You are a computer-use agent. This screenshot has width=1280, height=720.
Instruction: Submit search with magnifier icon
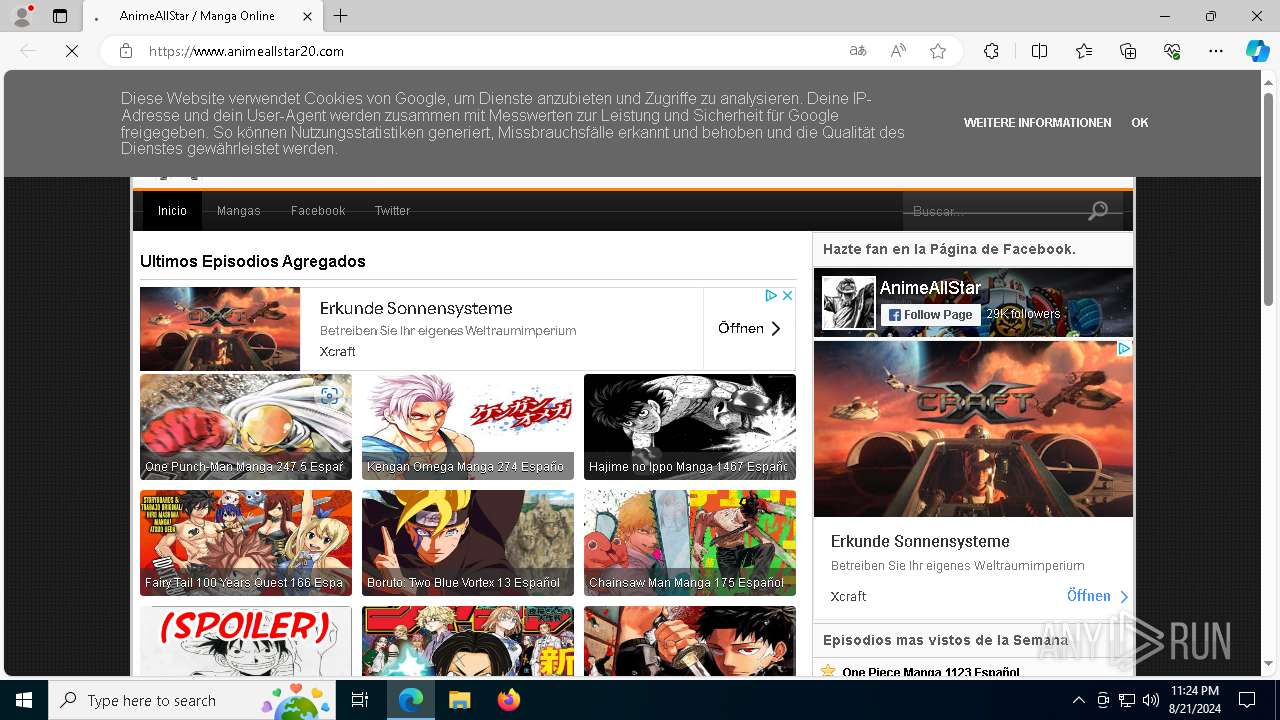[1098, 211]
